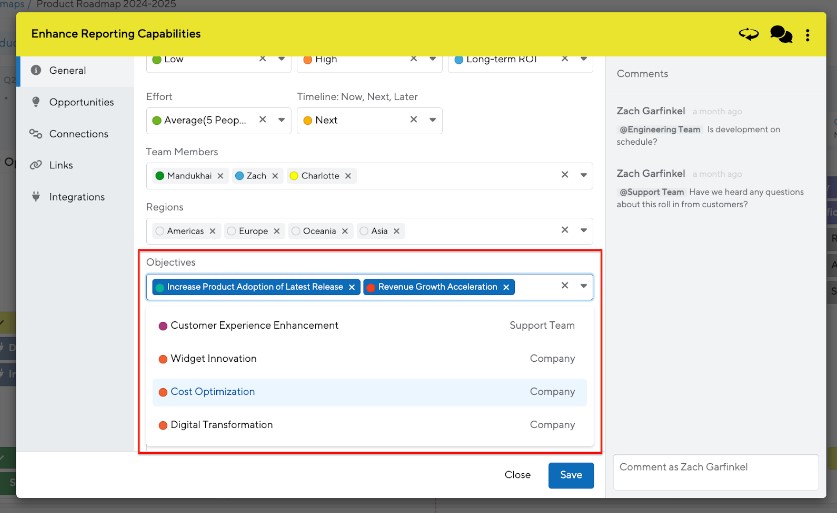Click the Save button

pyautogui.click(x=571, y=475)
